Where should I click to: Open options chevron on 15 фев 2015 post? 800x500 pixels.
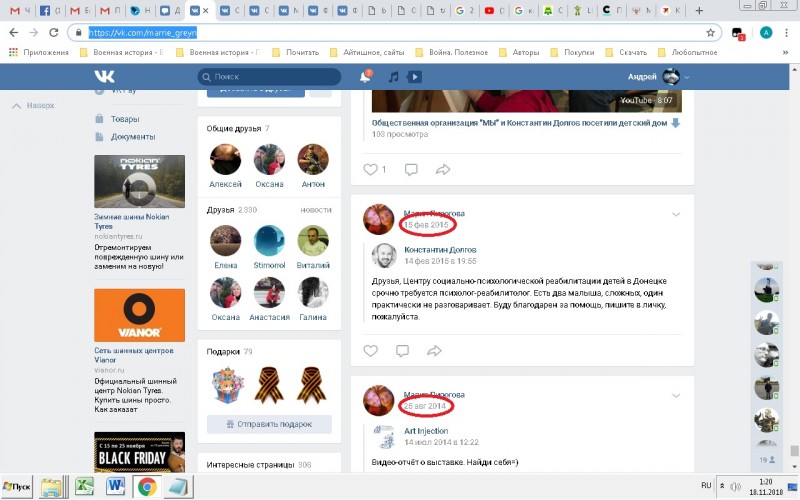coord(676,214)
